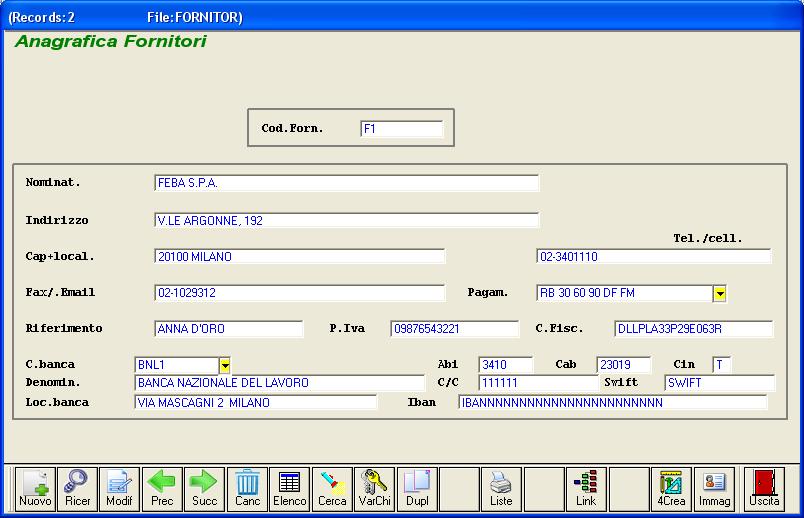Click the VarChi keys icon
Viewport: 804px width, 518px height.
click(375, 489)
